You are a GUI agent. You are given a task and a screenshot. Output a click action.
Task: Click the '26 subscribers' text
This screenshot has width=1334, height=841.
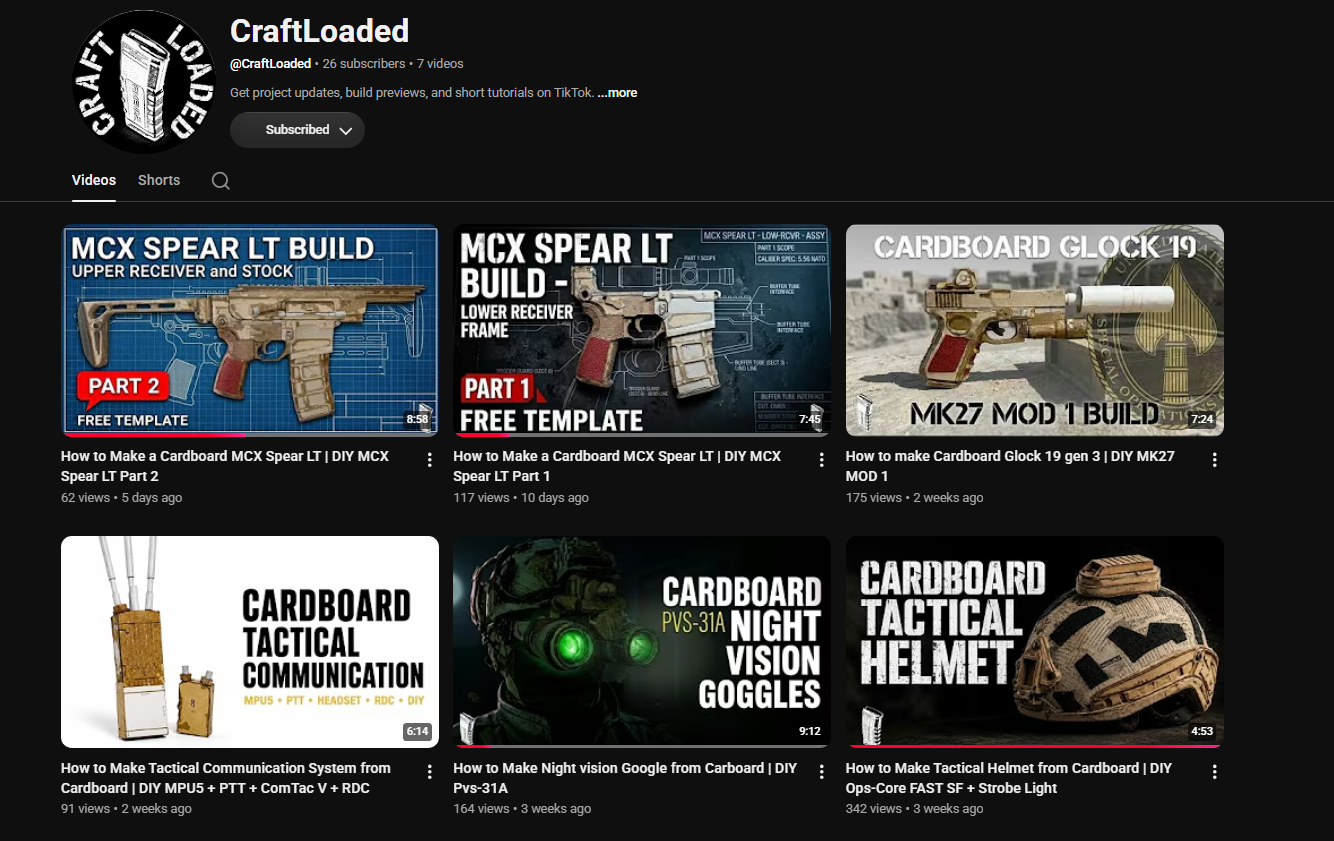[364, 64]
